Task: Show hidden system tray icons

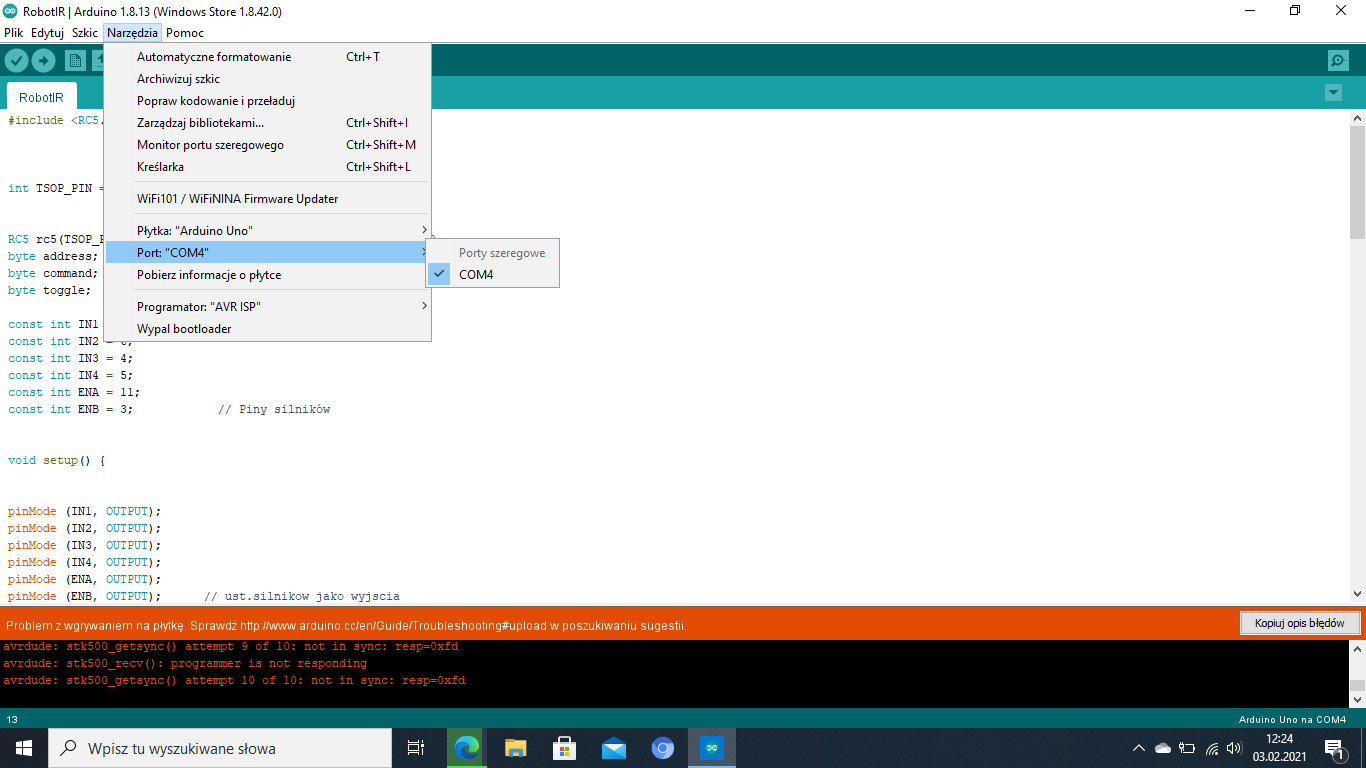Action: pos(1138,748)
